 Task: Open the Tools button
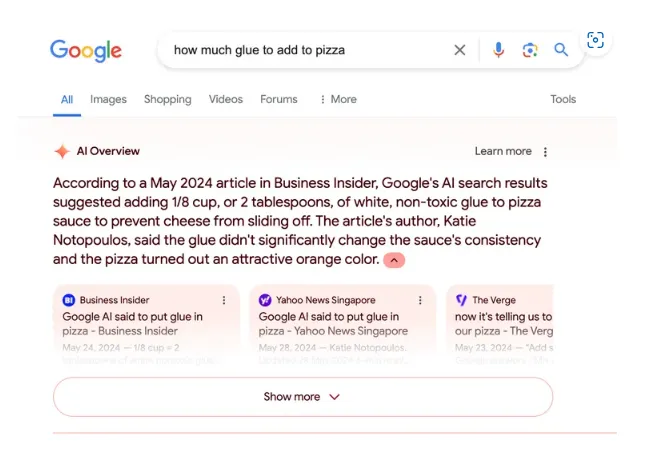563,99
